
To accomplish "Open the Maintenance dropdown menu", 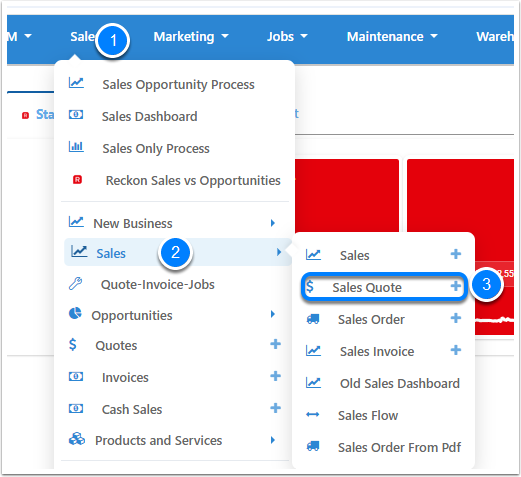I will click(x=392, y=37).
